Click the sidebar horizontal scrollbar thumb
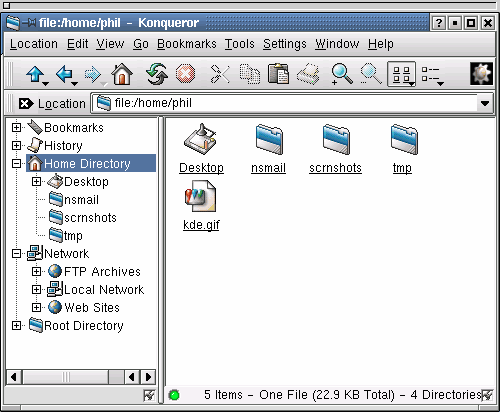Viewport: 500px width, 412px height. pos(66,377)
